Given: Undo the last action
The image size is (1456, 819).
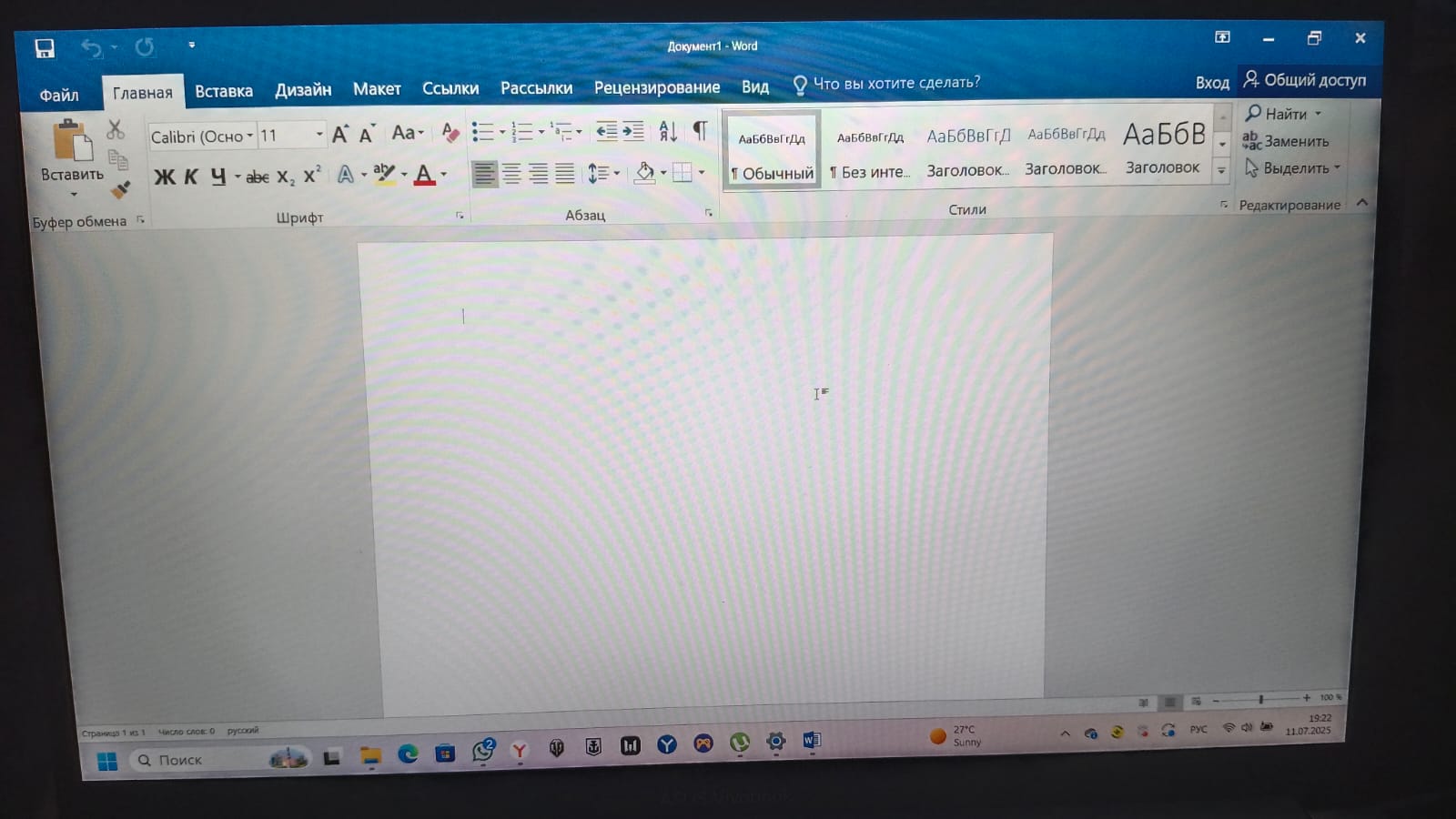Looking at the screenshot, I should [91, 47].
